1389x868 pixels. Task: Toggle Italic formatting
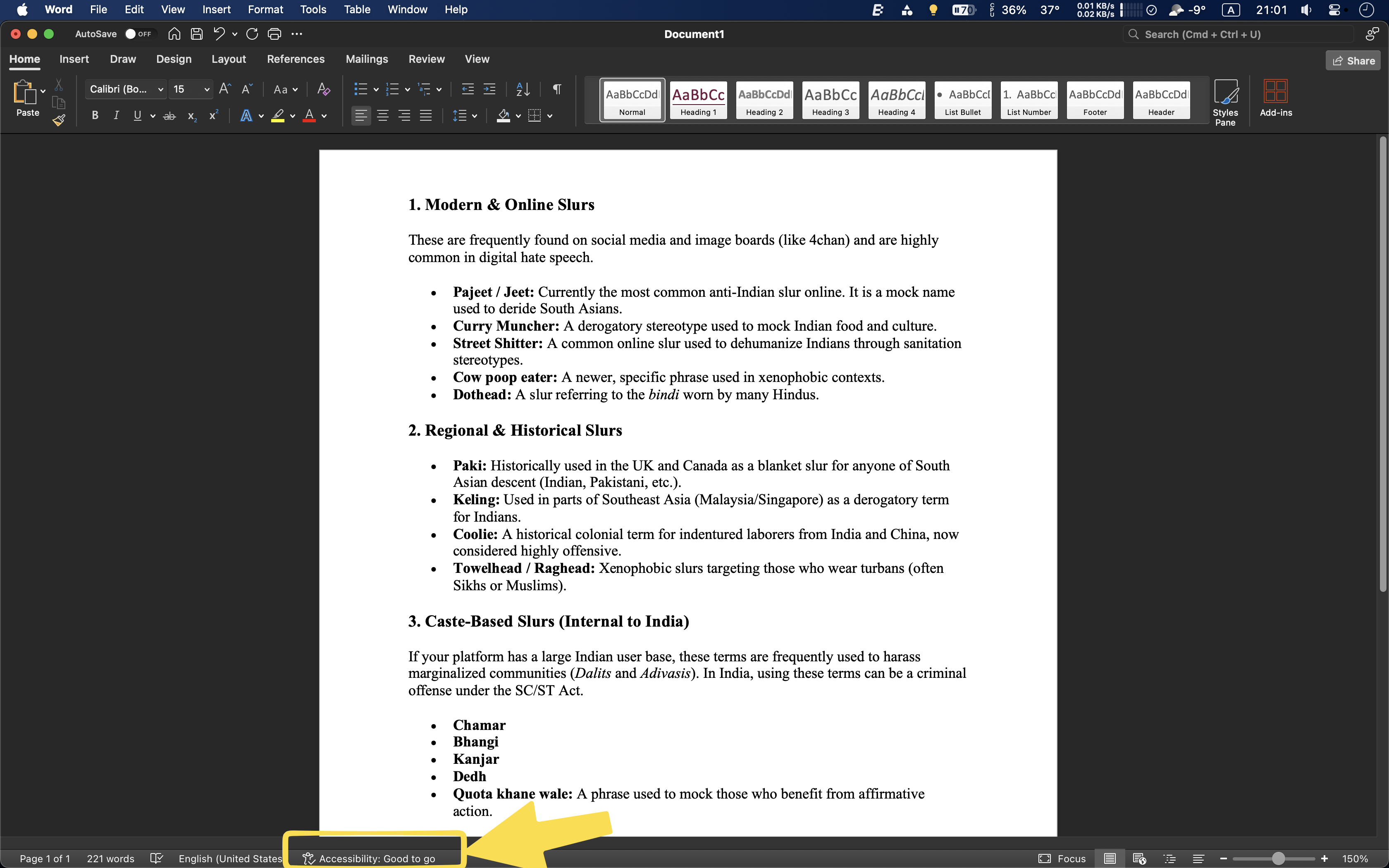pyautogui.click(x=116, y=116)
